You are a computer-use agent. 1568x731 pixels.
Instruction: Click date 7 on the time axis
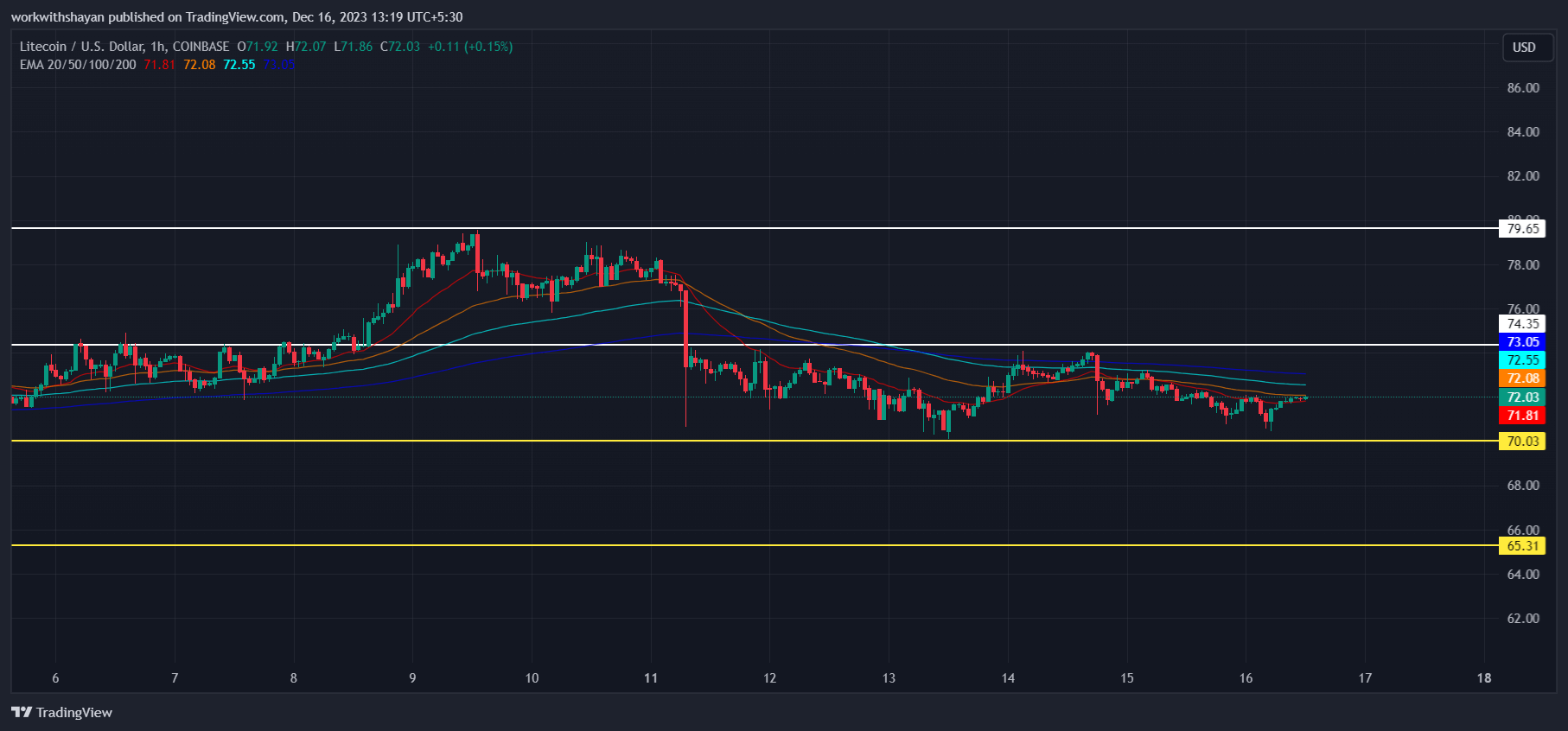pos(175,678)
